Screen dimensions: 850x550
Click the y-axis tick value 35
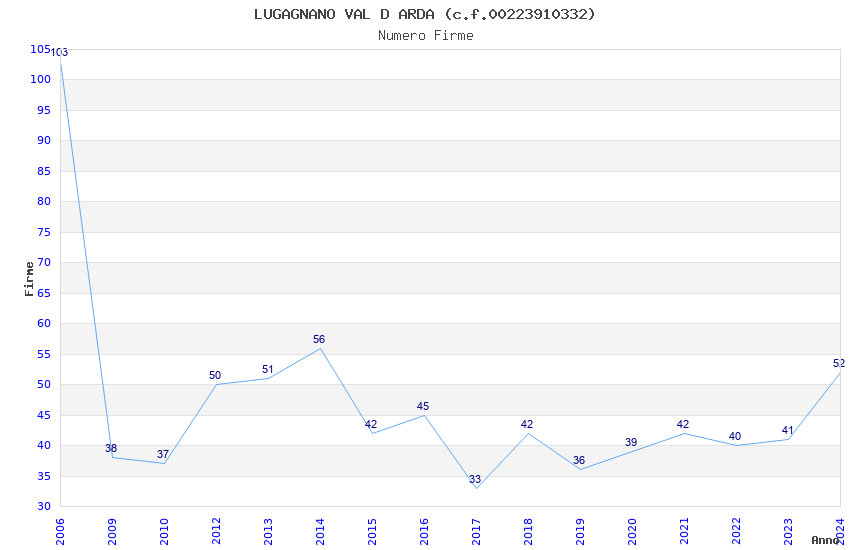[44, 476]
